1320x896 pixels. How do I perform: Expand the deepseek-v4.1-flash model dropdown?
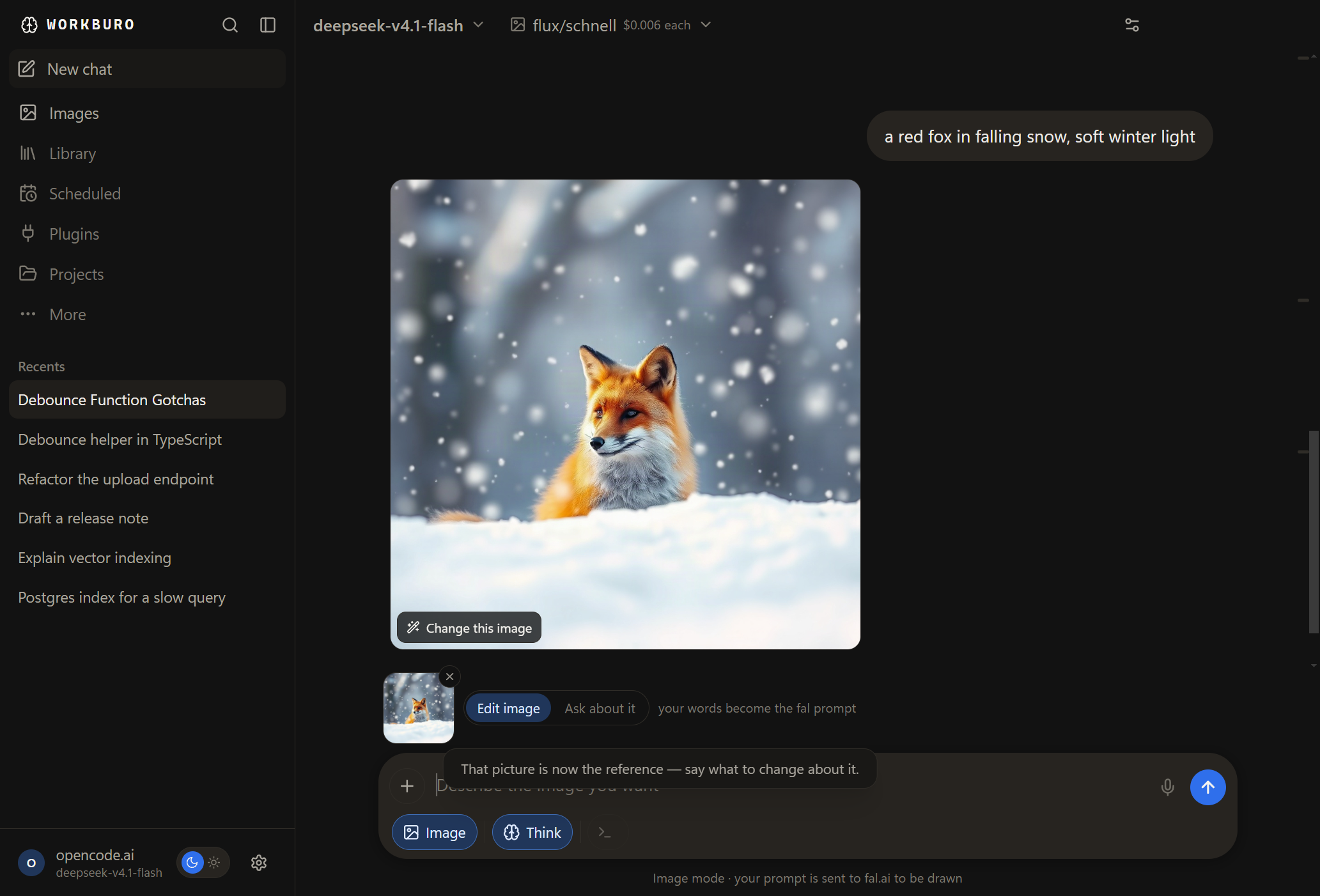[398, 25]
